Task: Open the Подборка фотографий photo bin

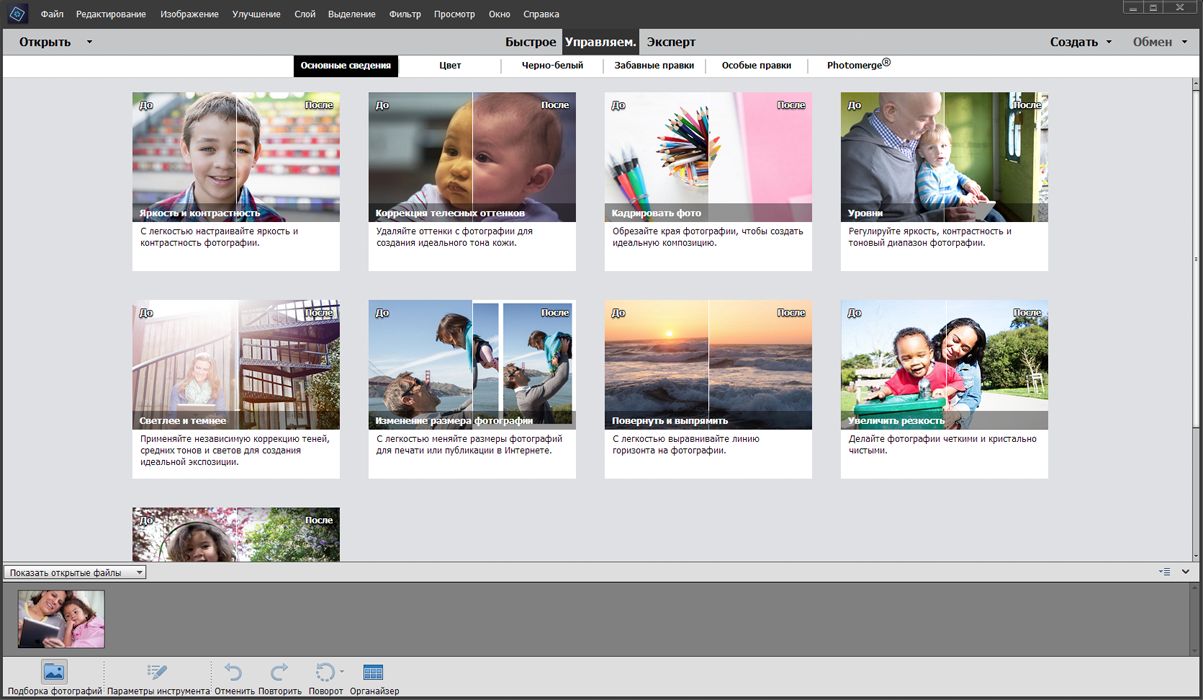Action: click(x=54, y=679)
